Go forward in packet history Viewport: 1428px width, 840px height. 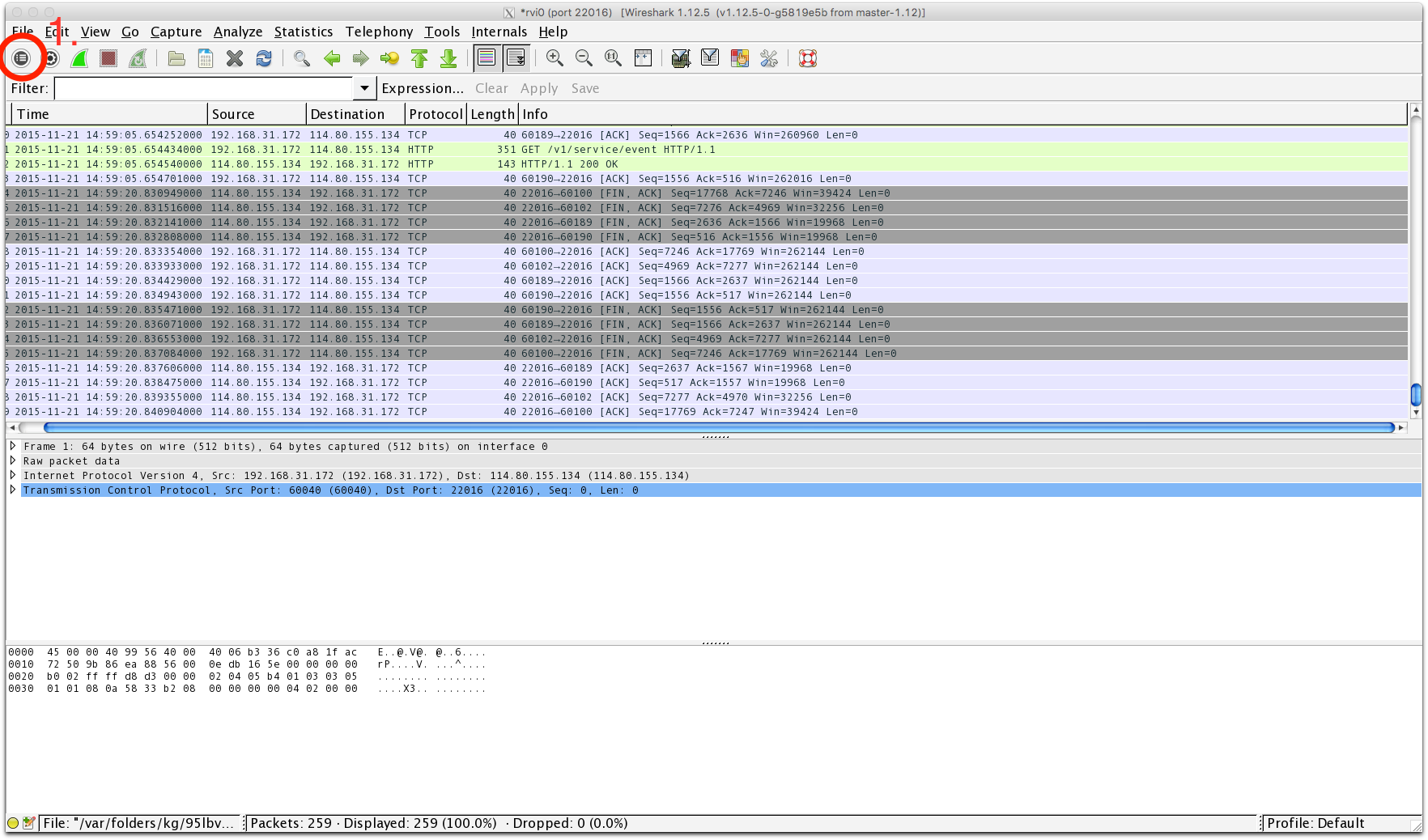coord(361,58)
